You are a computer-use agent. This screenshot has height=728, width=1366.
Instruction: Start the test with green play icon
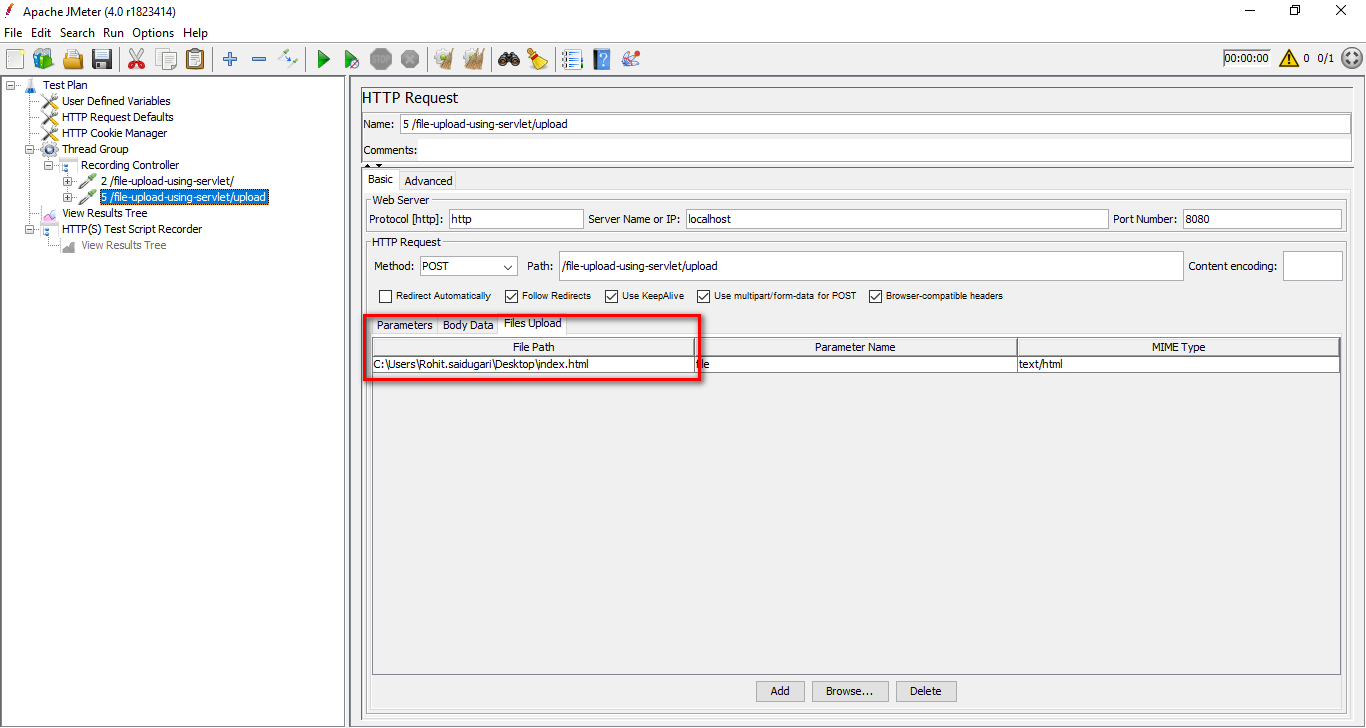coord(323,59)
